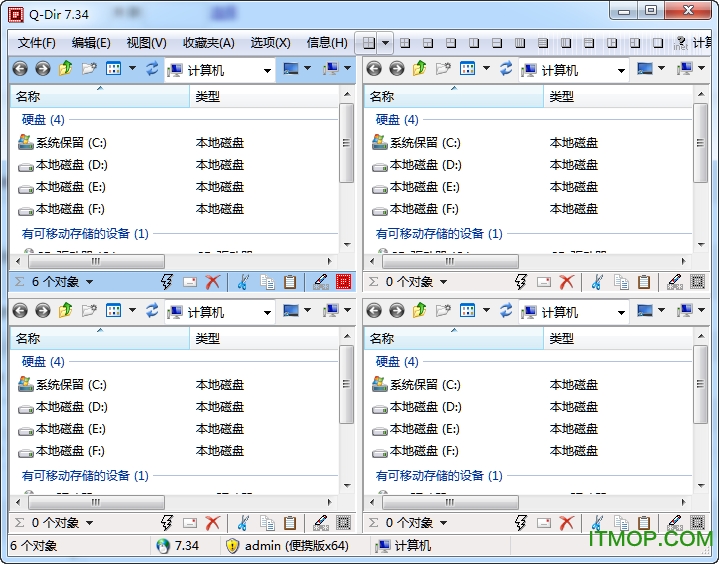
Task: Click the four-pane layout button in menu bar
Action: pos(369,43)
